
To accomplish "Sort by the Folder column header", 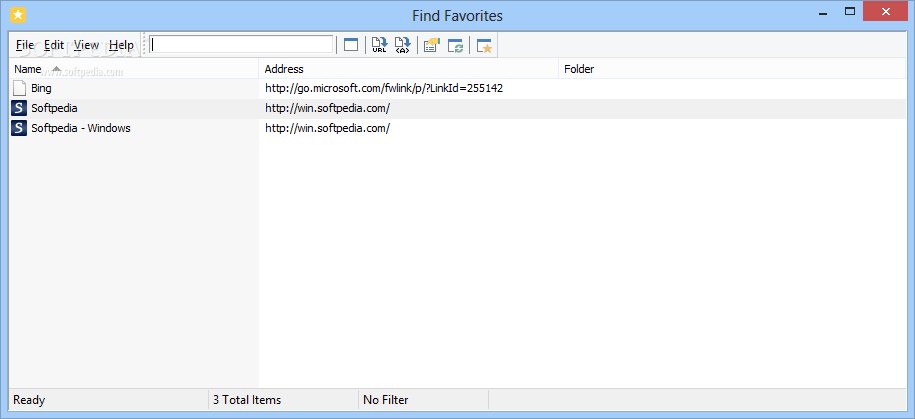I will 732,69.
